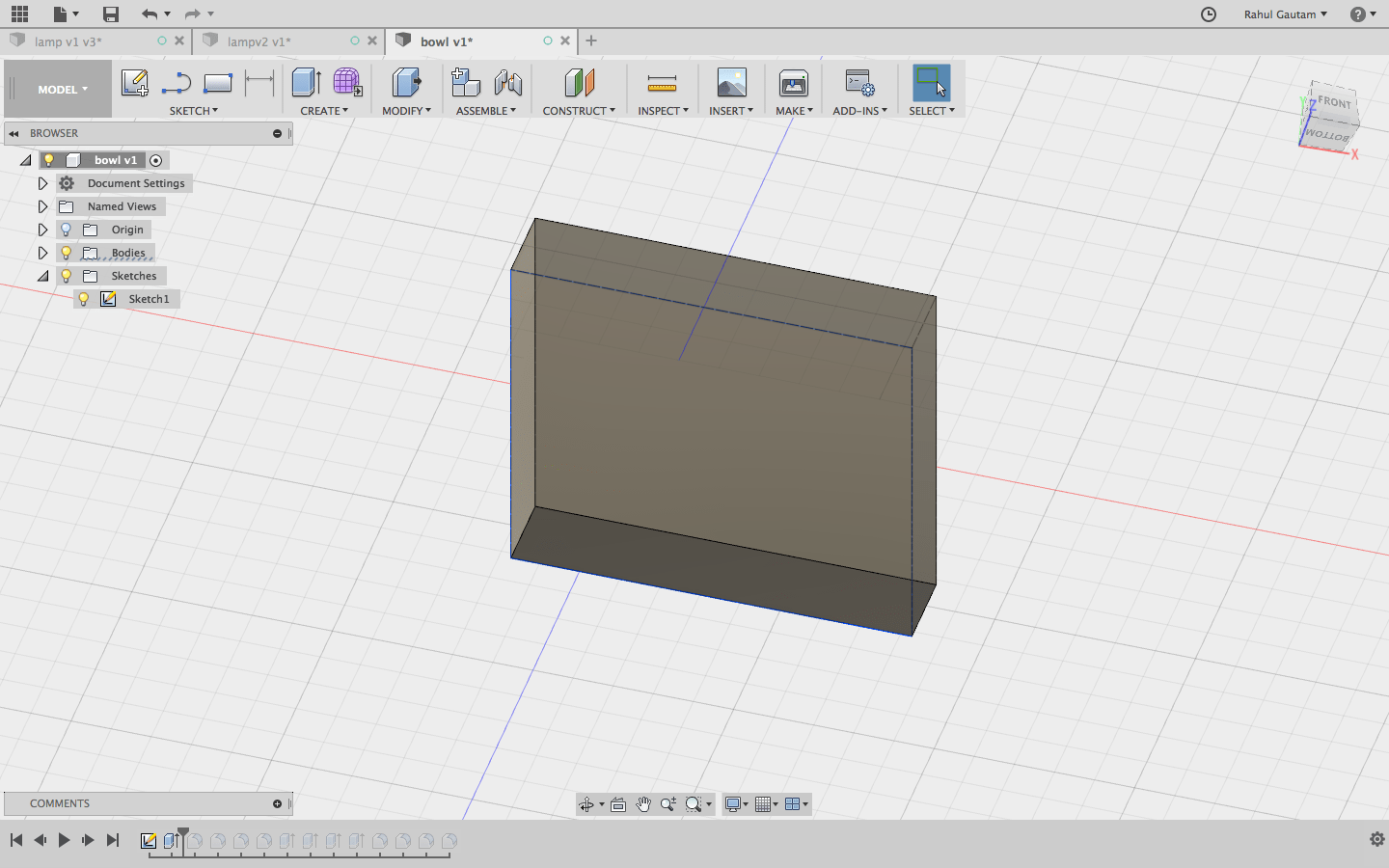The width and height of the screenshot is (1389, 868).
Task: Undo the last action
Action: 149,14
